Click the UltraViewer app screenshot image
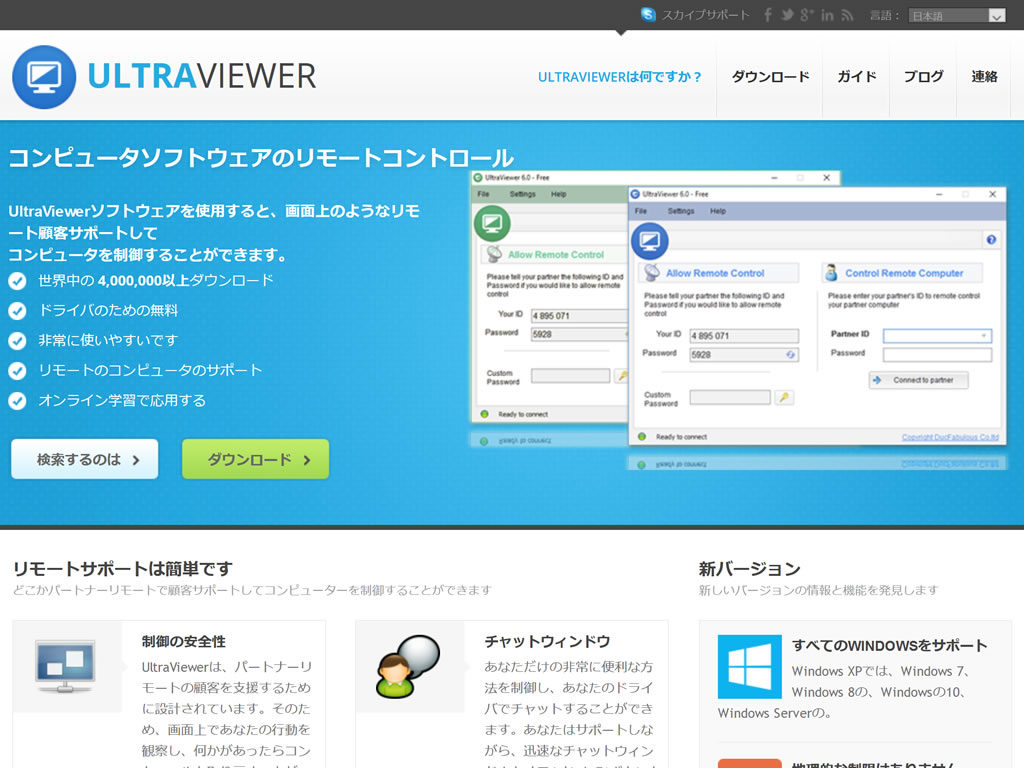 click(738, 312)
